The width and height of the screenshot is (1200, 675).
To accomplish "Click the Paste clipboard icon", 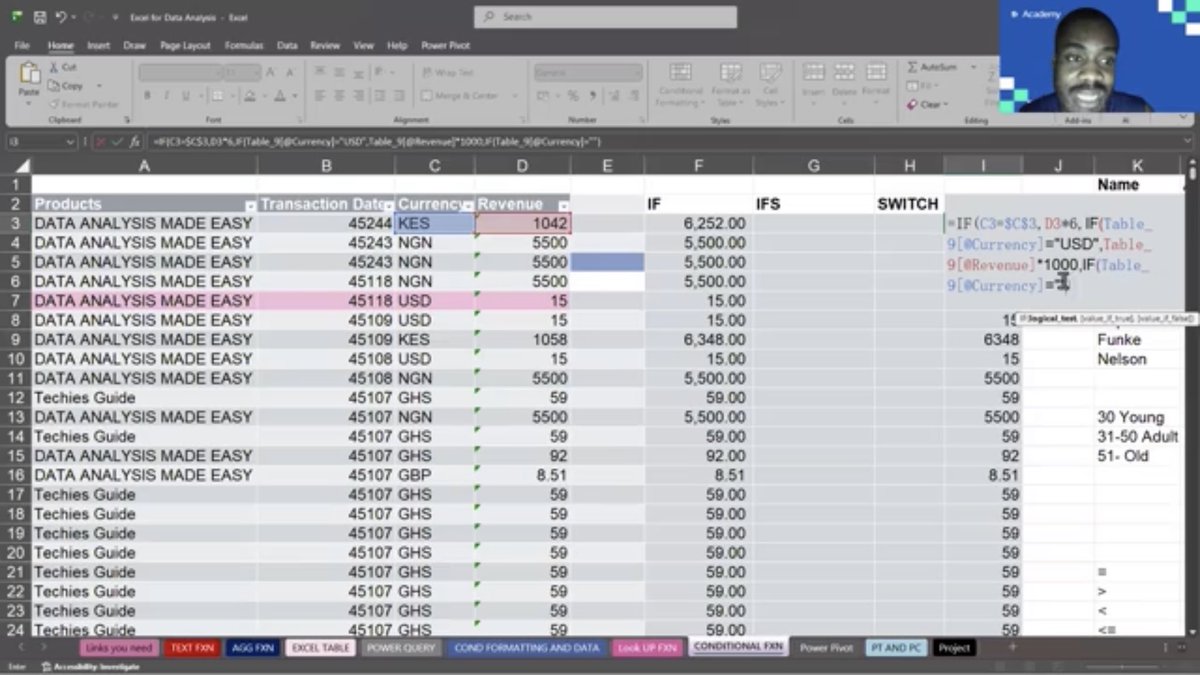I will point(29,74).
